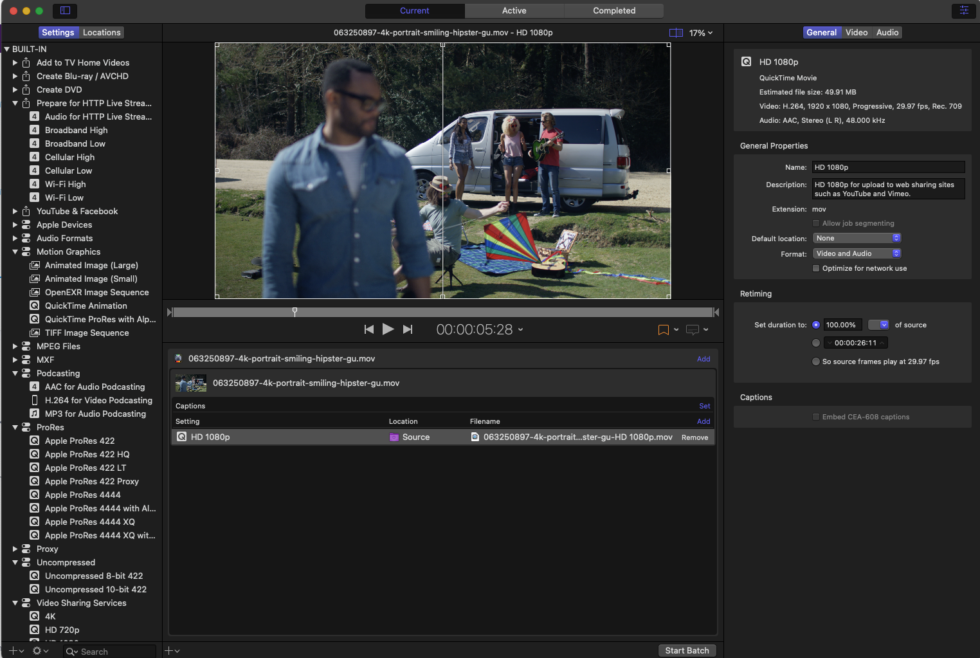980x658 pixels.
Task: Open the Locations tab
Action: 101,32
